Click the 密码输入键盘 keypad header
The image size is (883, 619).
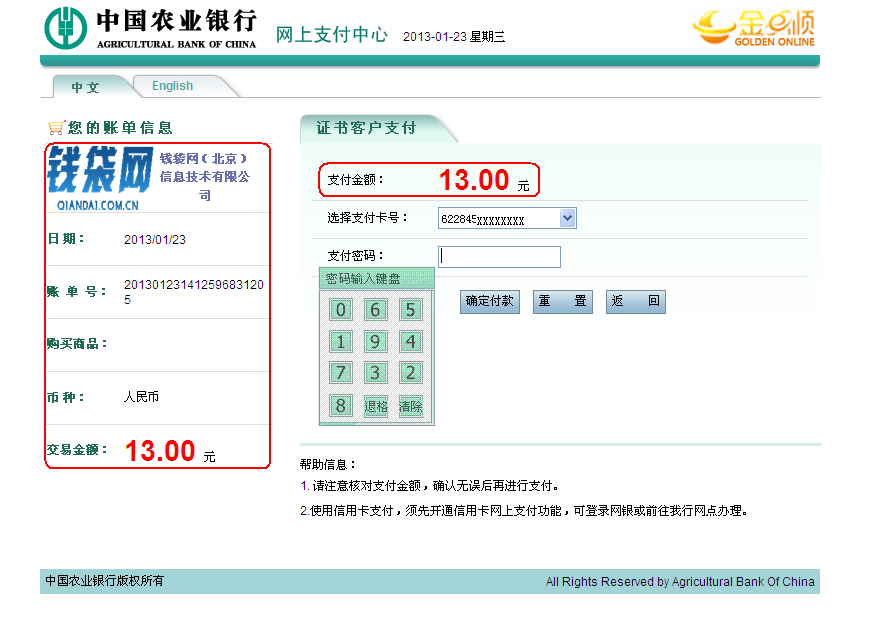(x=377, y=278)
